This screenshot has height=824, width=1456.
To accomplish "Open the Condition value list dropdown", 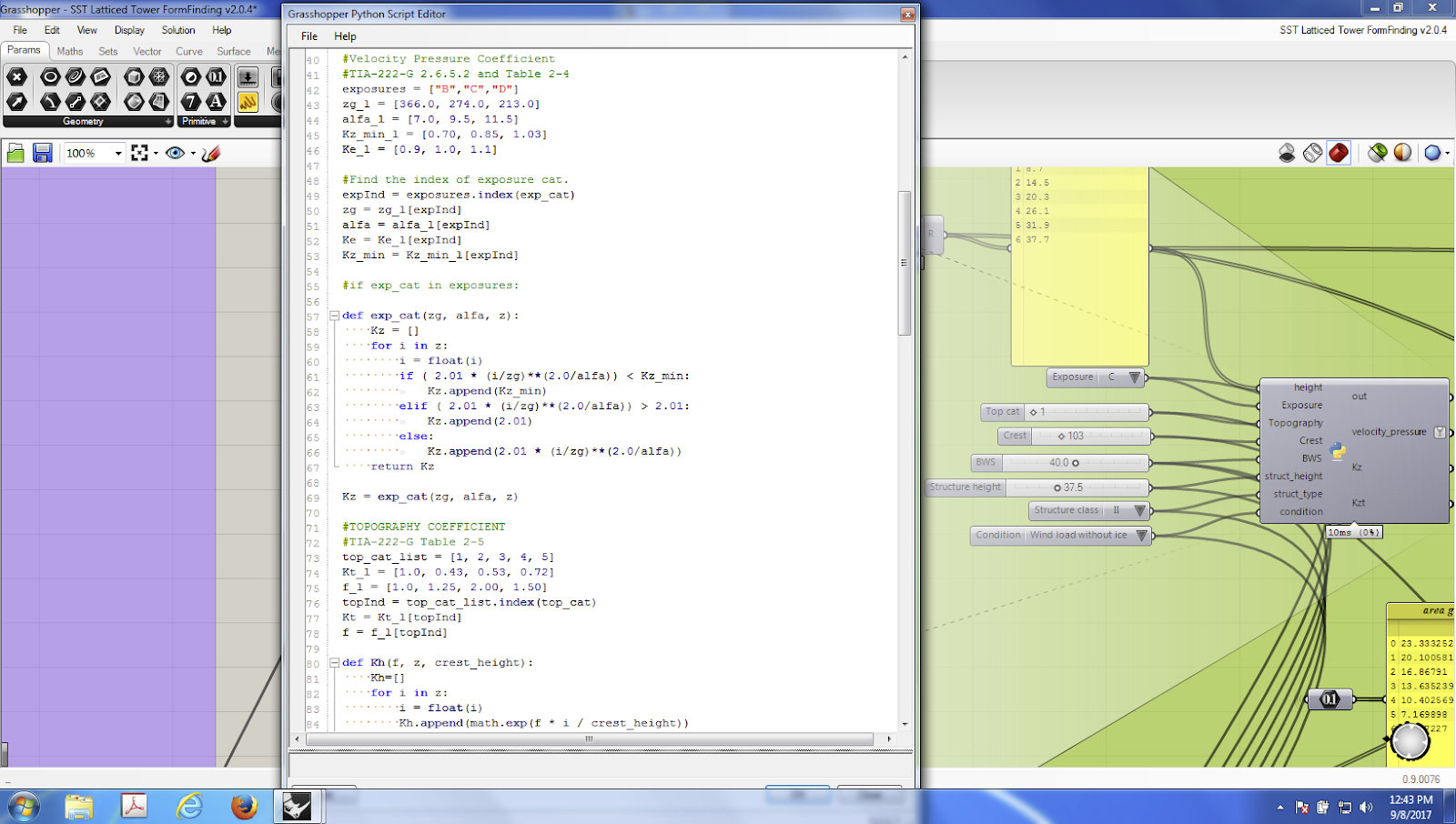I will tap(1141, 536).
